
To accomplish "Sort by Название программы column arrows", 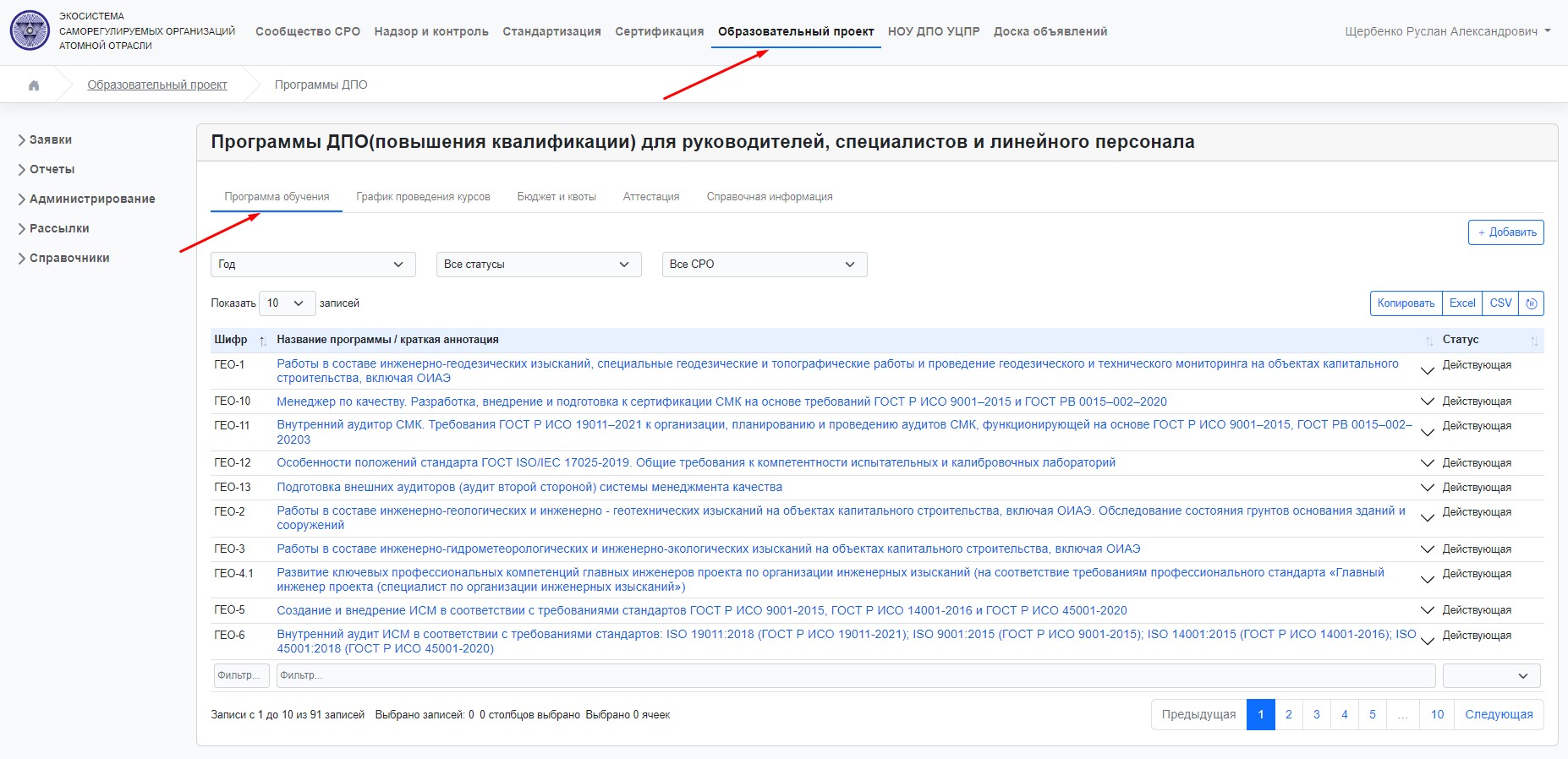I will point(1429,341).
